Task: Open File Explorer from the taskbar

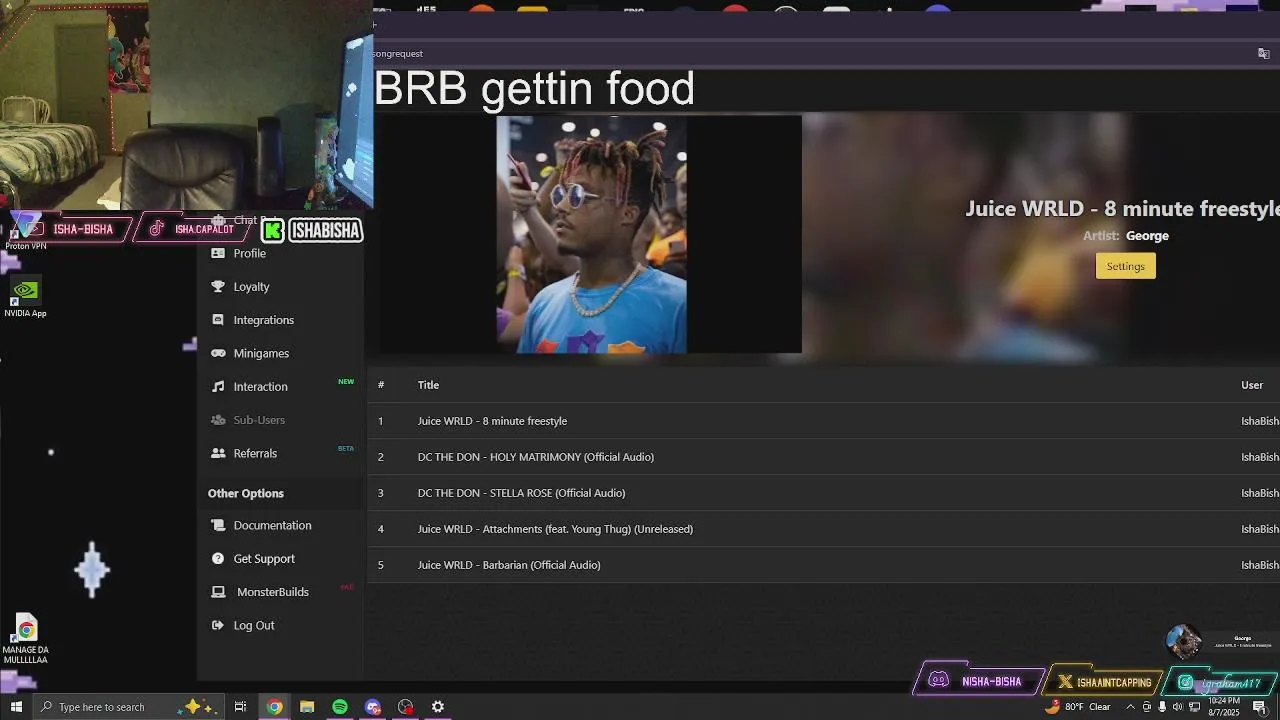Action: click(x=307, y=707)
